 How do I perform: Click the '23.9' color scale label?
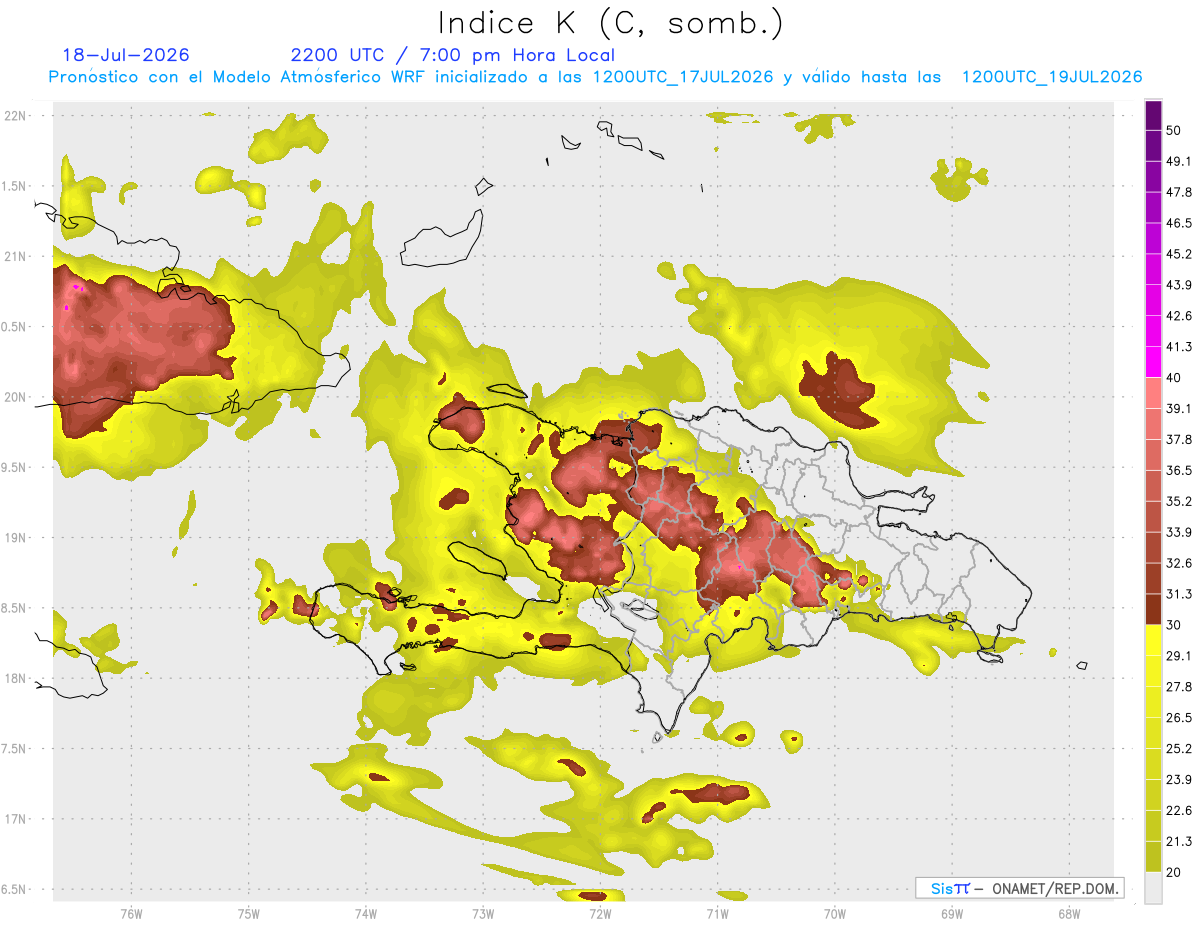(1179, 780)
